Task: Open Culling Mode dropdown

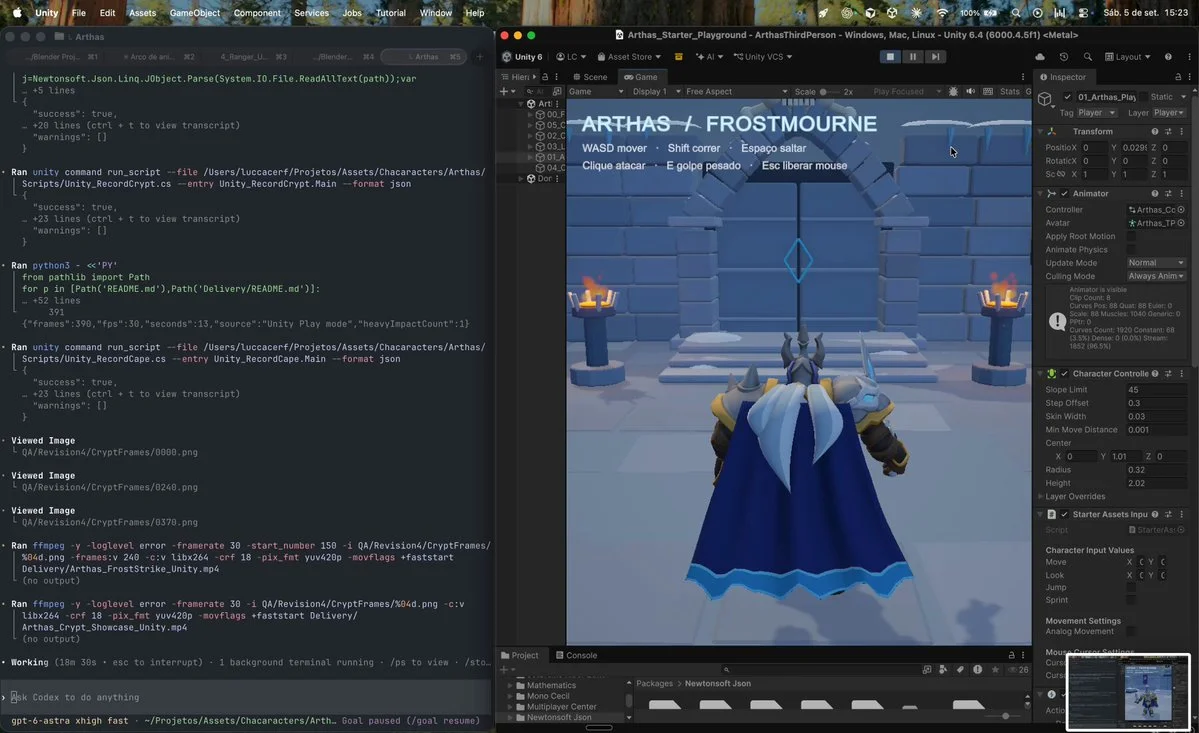Action: coord(1155,276)
